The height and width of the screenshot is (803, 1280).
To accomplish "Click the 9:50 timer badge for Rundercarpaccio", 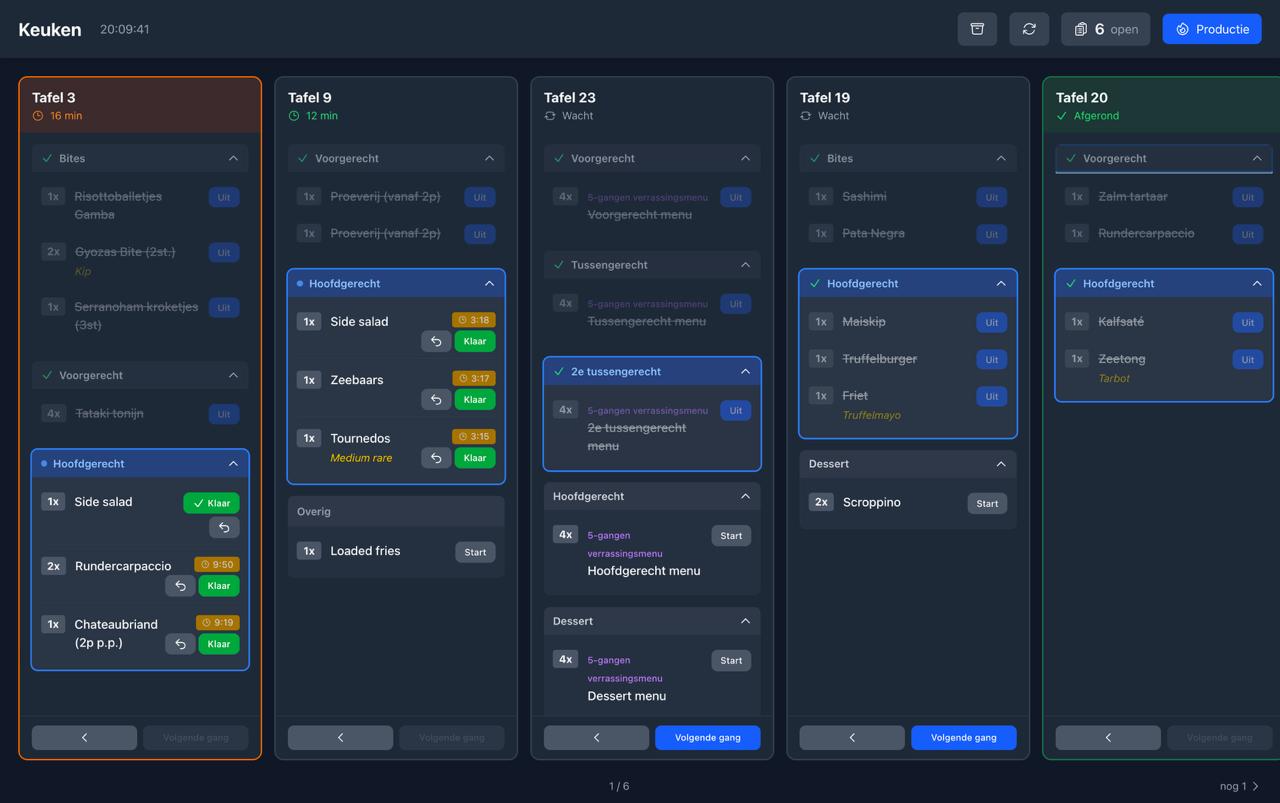I will click(217, 564).
